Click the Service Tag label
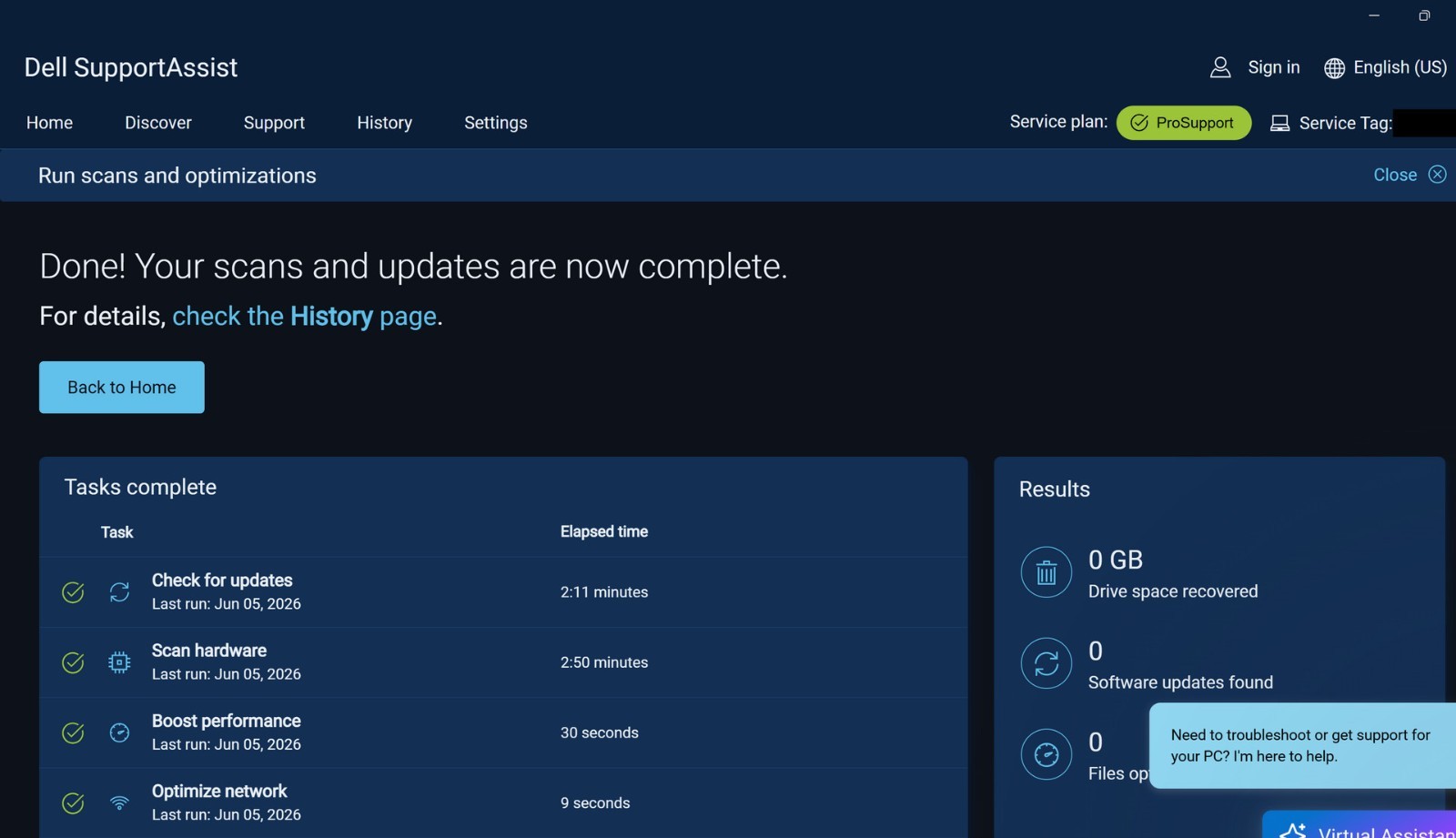 coord(1345,123)
